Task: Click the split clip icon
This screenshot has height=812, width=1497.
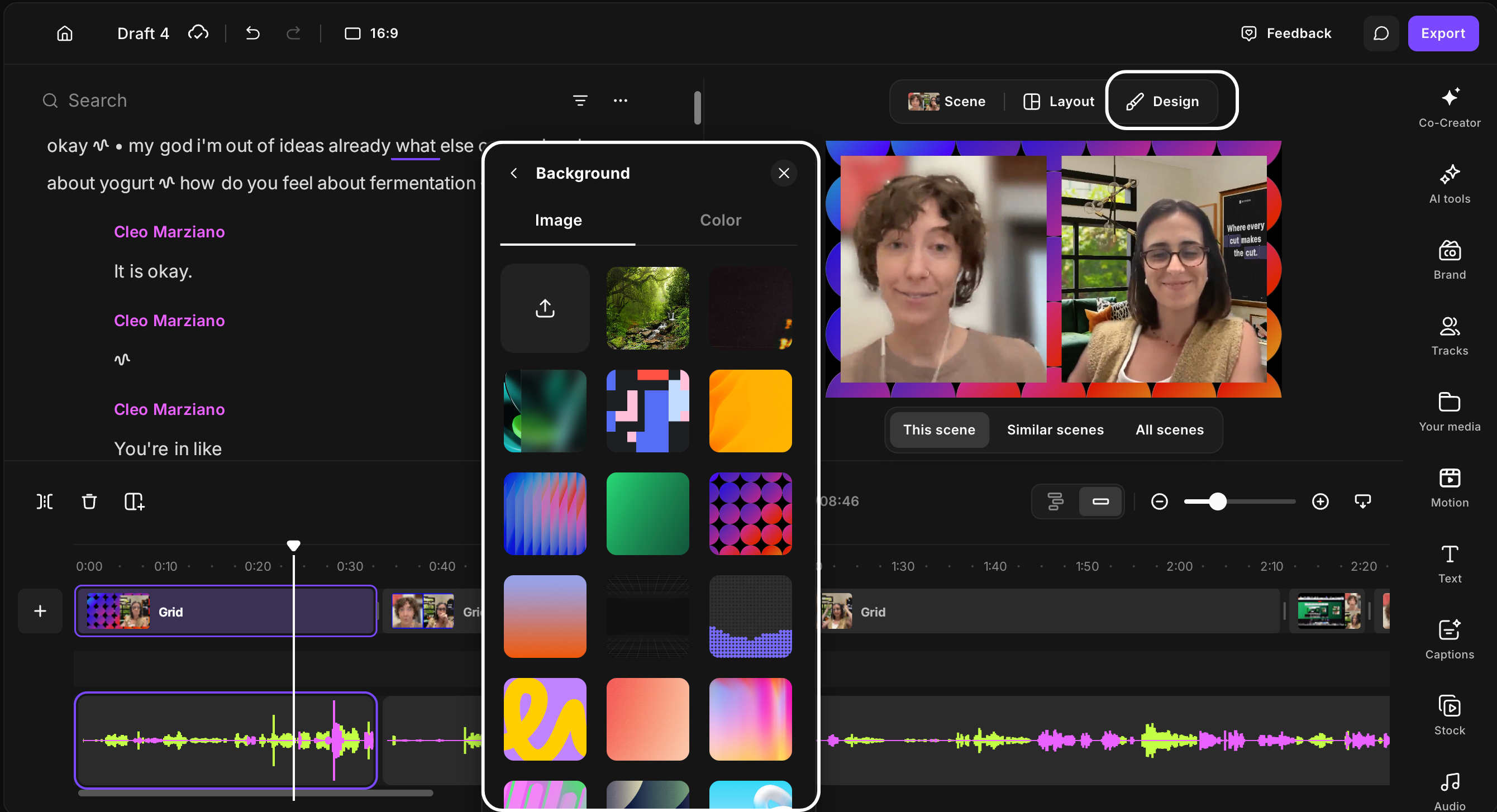Action: coord(45,501)
